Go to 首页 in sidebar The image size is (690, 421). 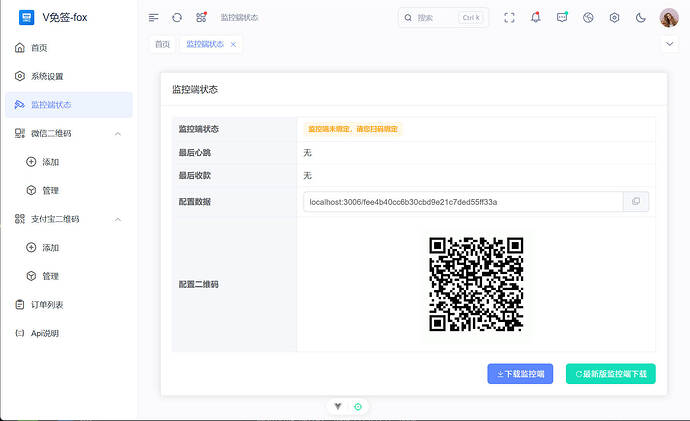tap(69, 48)
